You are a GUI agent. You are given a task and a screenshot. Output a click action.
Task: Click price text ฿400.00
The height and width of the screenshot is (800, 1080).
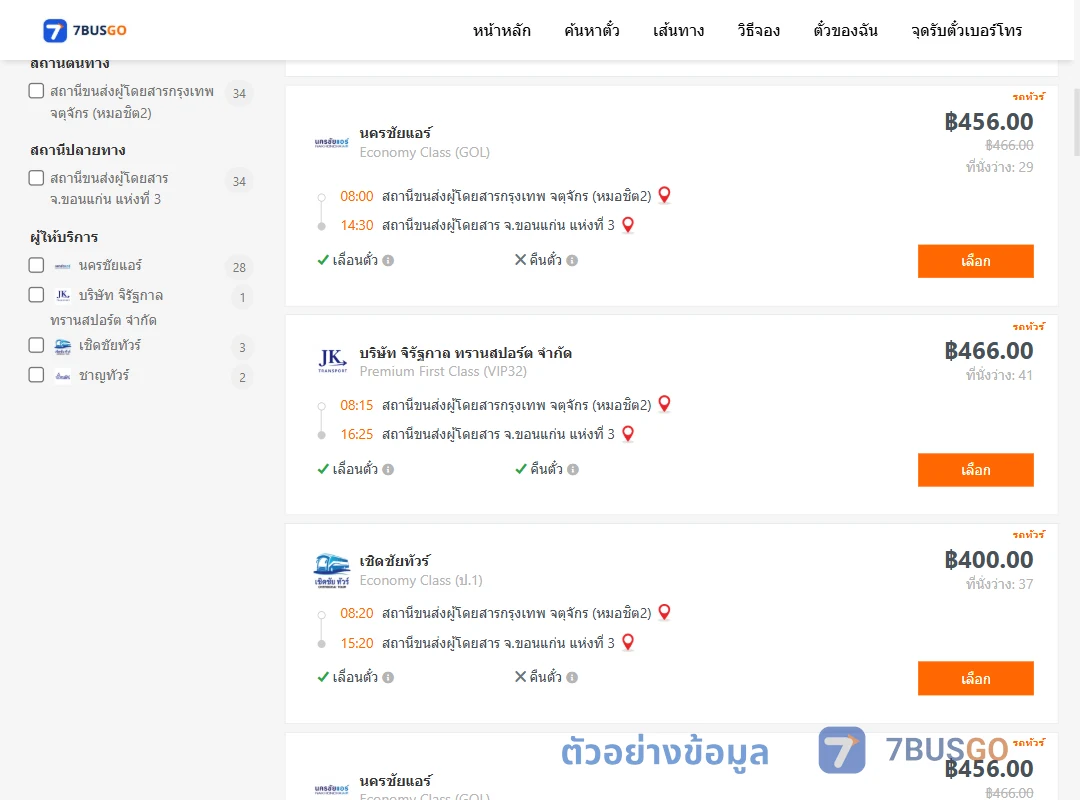[x=988, y=560]
